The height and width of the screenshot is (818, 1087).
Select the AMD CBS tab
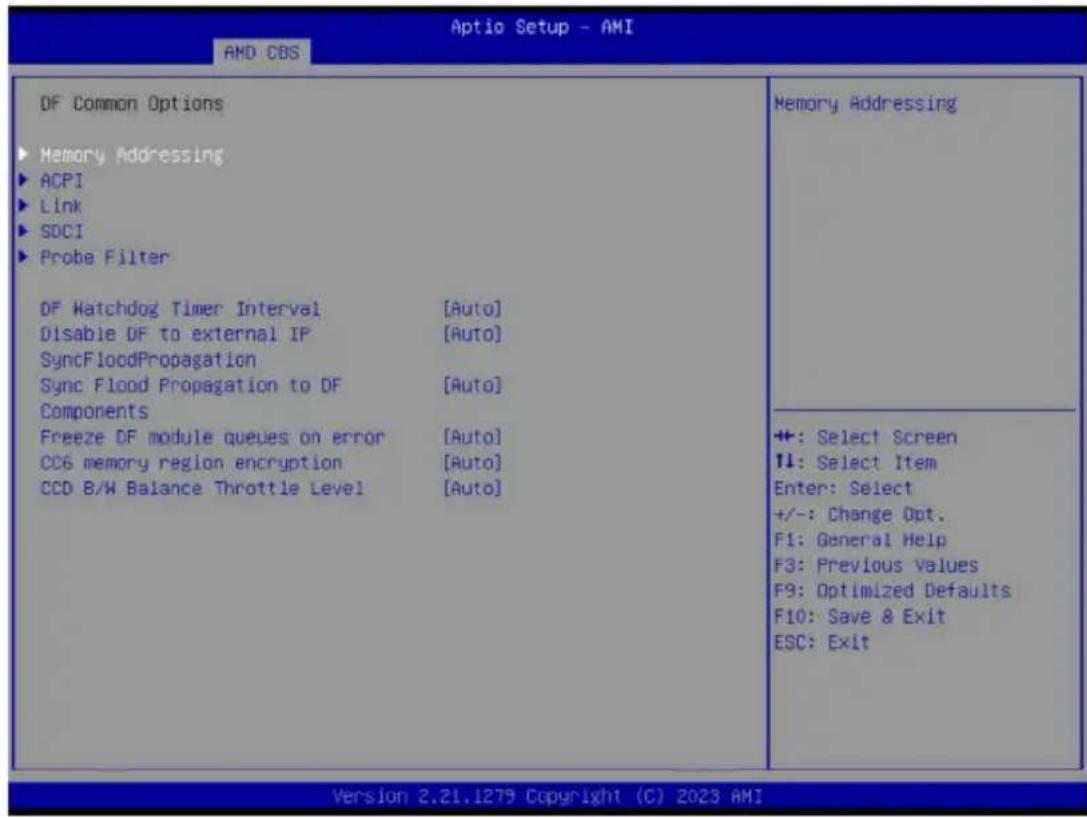click(261, 53)
